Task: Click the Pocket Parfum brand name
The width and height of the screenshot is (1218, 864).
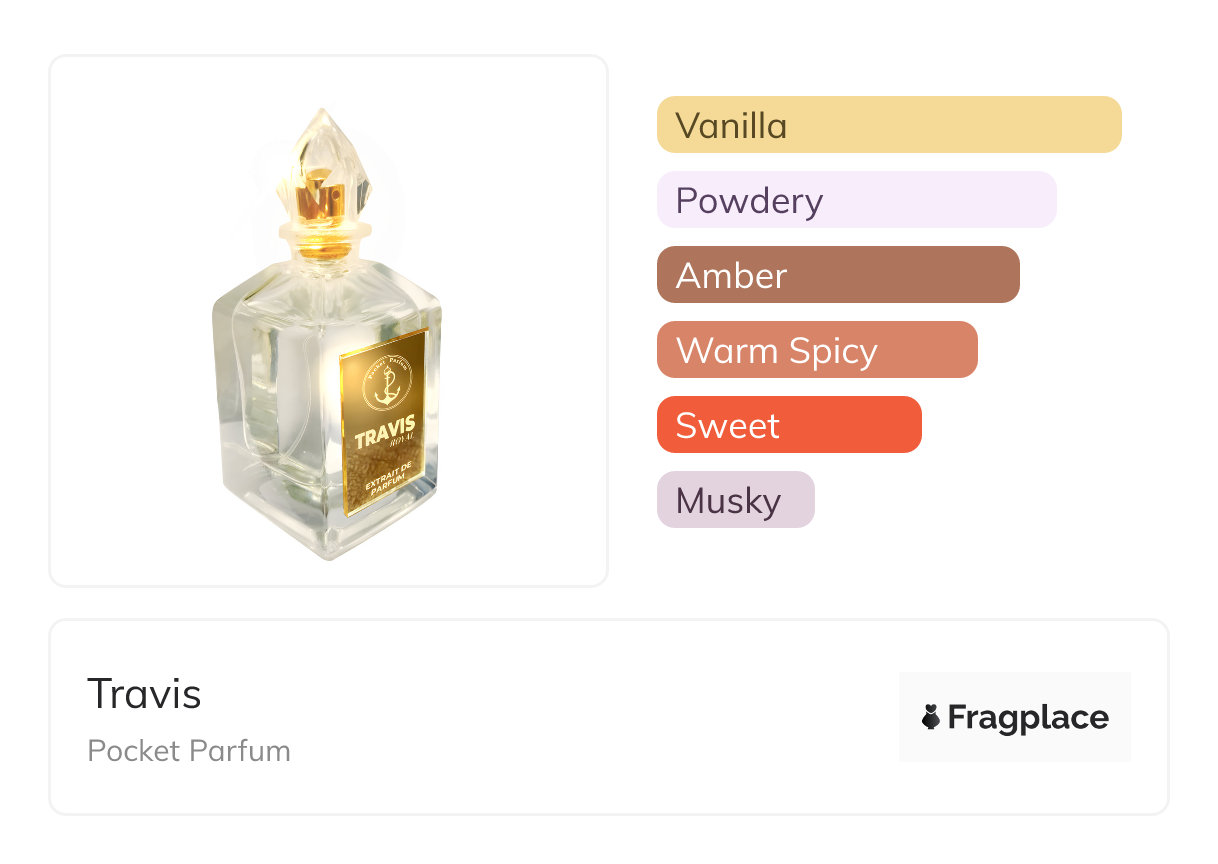Action: 189,751
